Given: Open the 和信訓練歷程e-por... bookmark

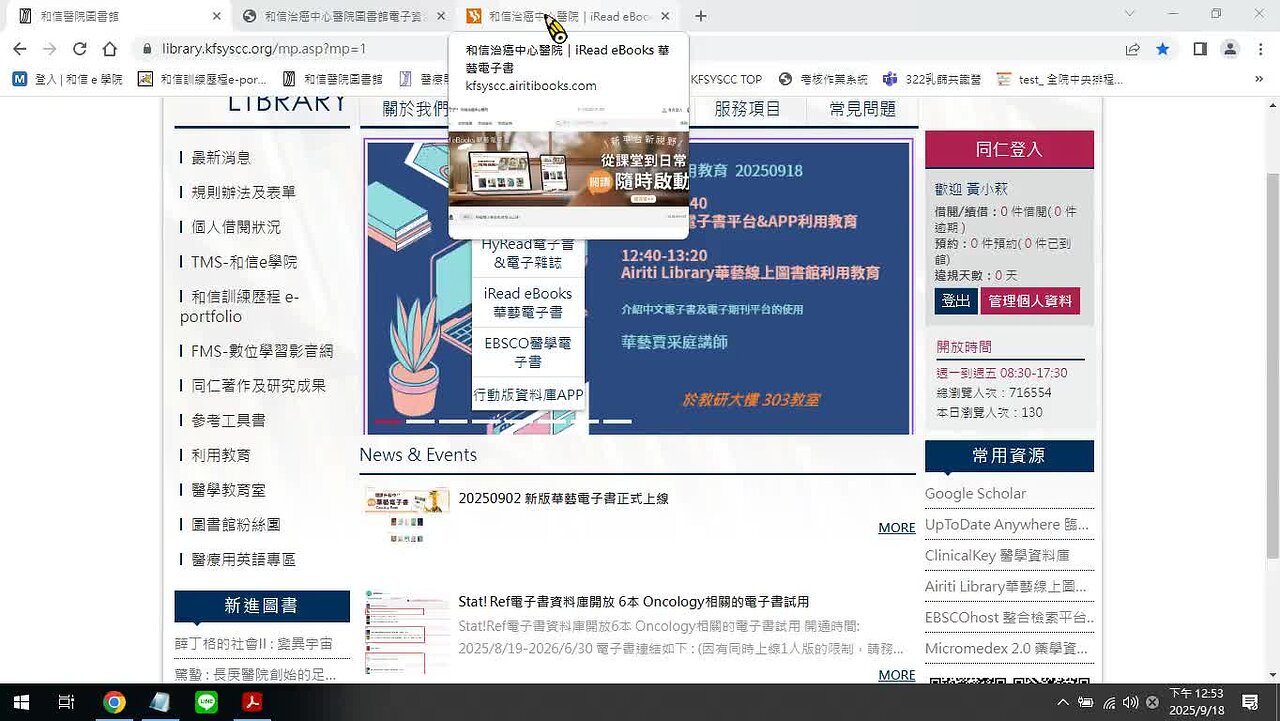Looking at the screenshot, I should pyautogui.click(x=203, y=79).
